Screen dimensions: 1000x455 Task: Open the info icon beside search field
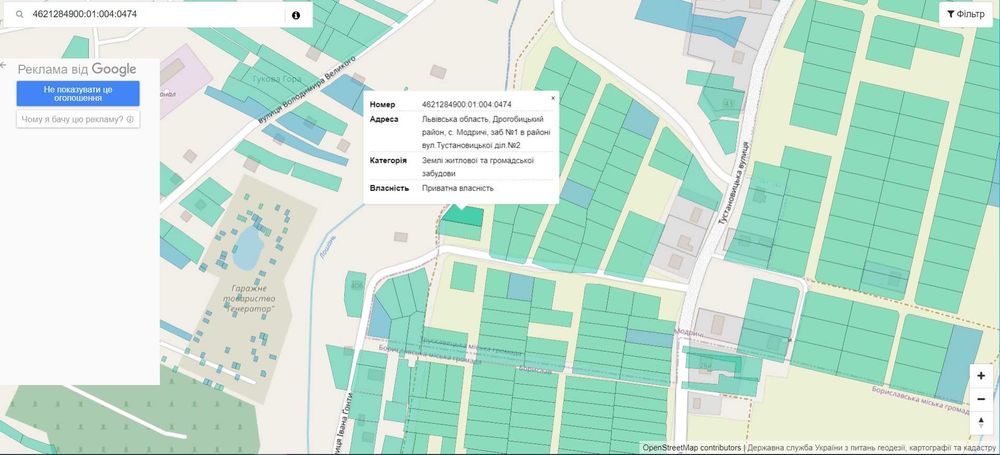click(296, 15)
